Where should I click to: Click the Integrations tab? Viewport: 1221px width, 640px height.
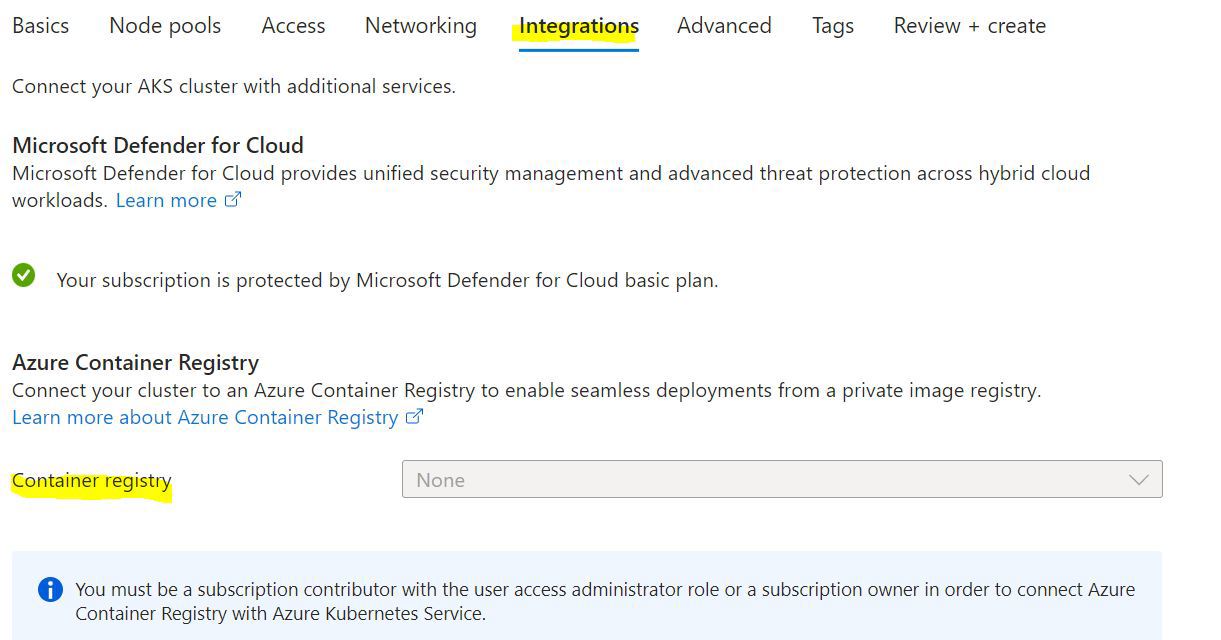point(579,27)
